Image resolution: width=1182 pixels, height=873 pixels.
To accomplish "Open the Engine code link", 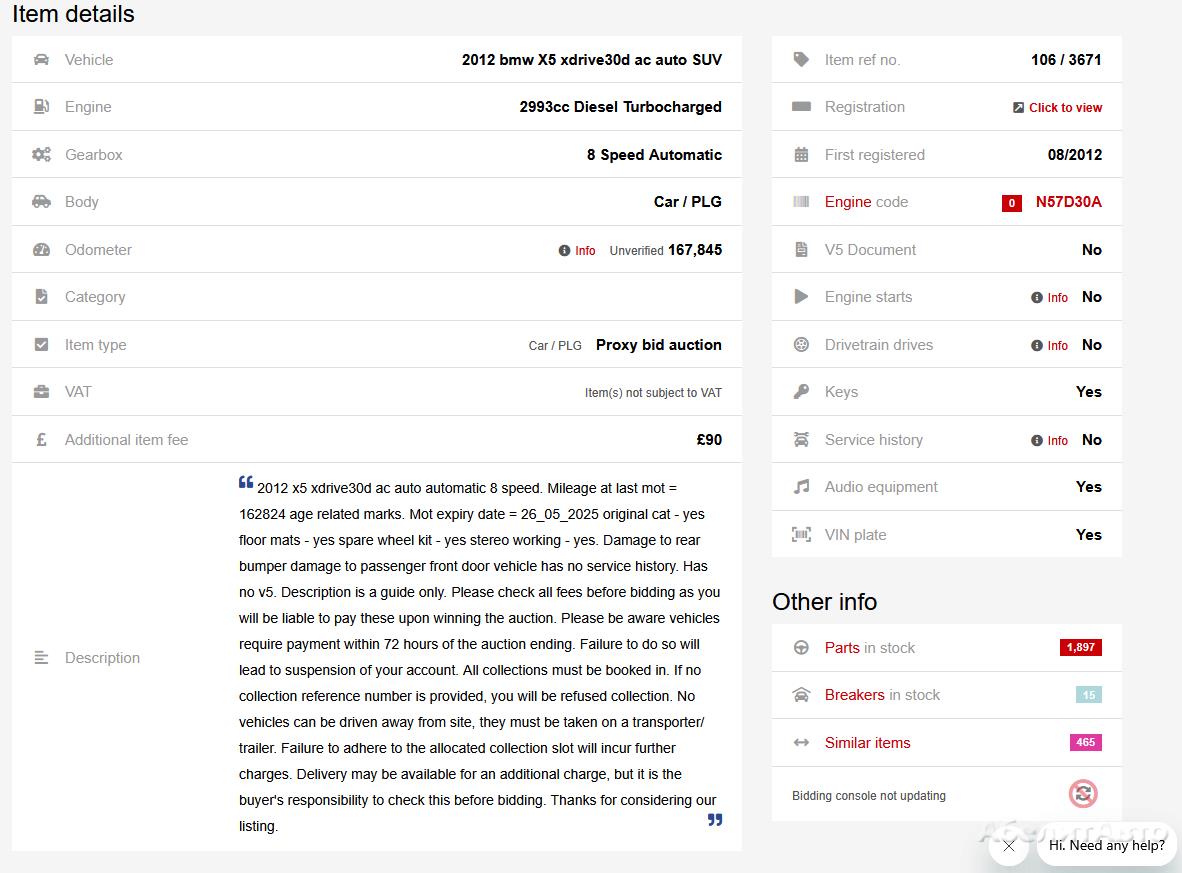I will click(847, 202).
